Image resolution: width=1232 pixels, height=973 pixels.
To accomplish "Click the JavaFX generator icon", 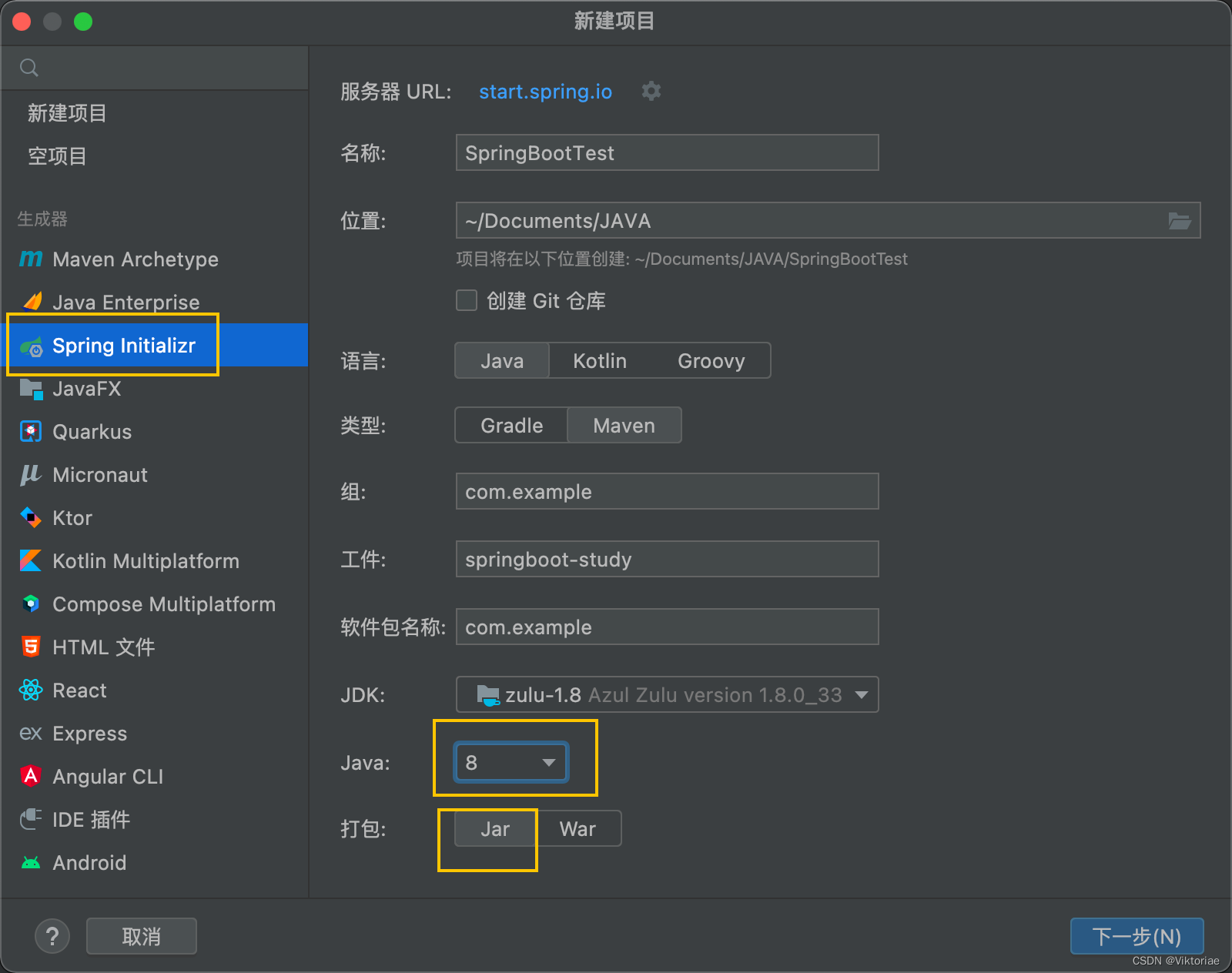I will click(31, 389).
